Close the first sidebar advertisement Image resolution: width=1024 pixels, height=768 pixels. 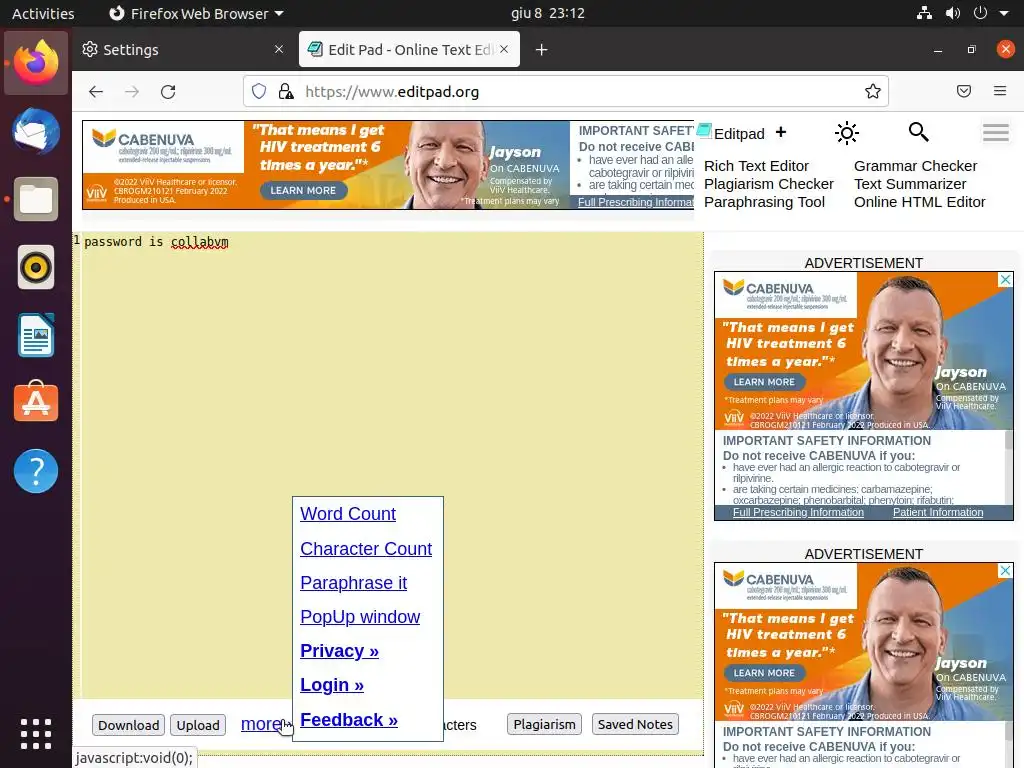(1005, 280)
